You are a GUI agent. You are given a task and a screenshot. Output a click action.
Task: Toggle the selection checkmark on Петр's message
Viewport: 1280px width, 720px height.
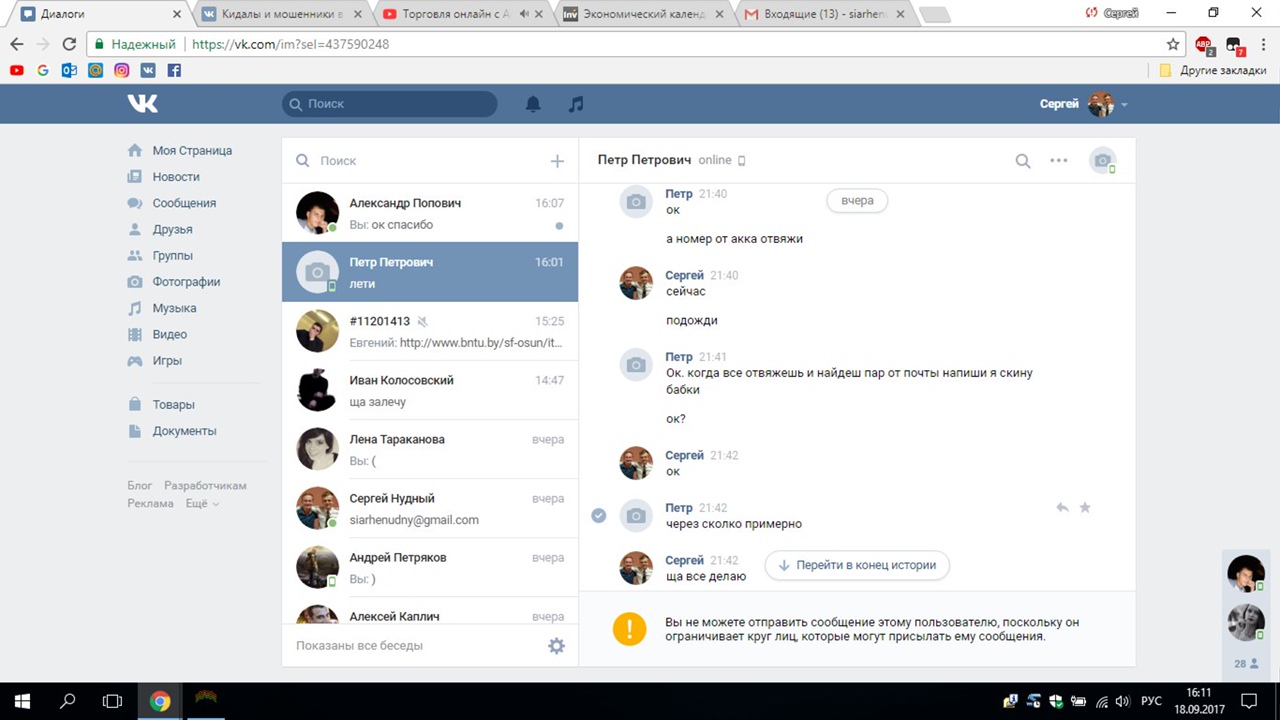(x=598, y=515)
